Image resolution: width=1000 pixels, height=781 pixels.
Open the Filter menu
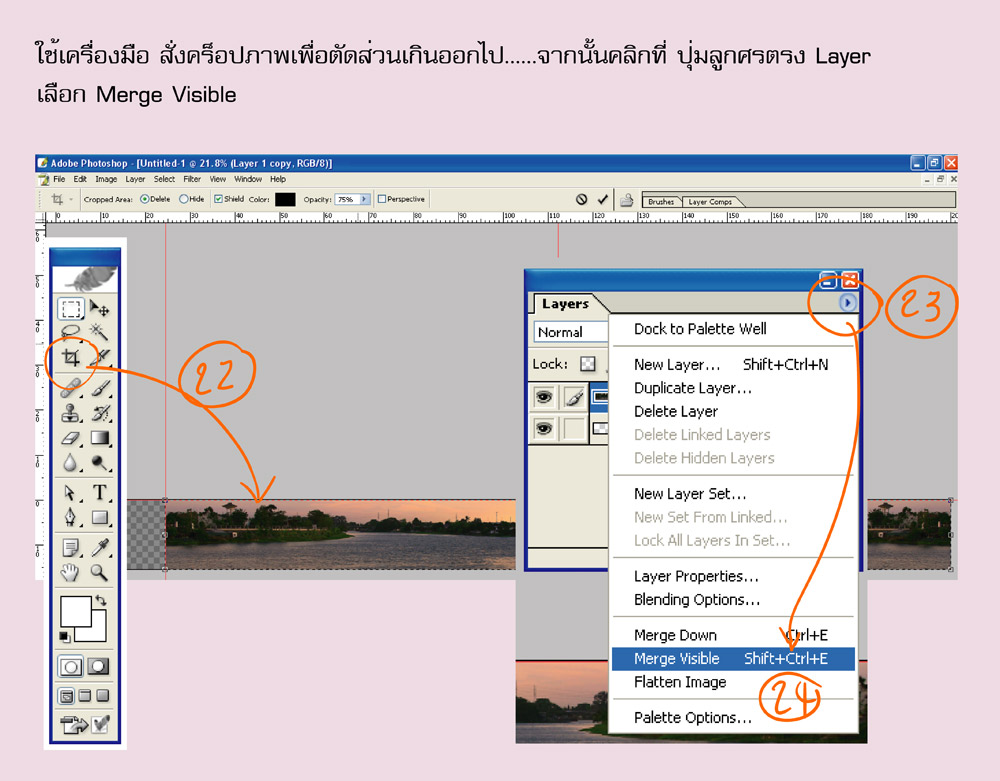coord(192,179)
